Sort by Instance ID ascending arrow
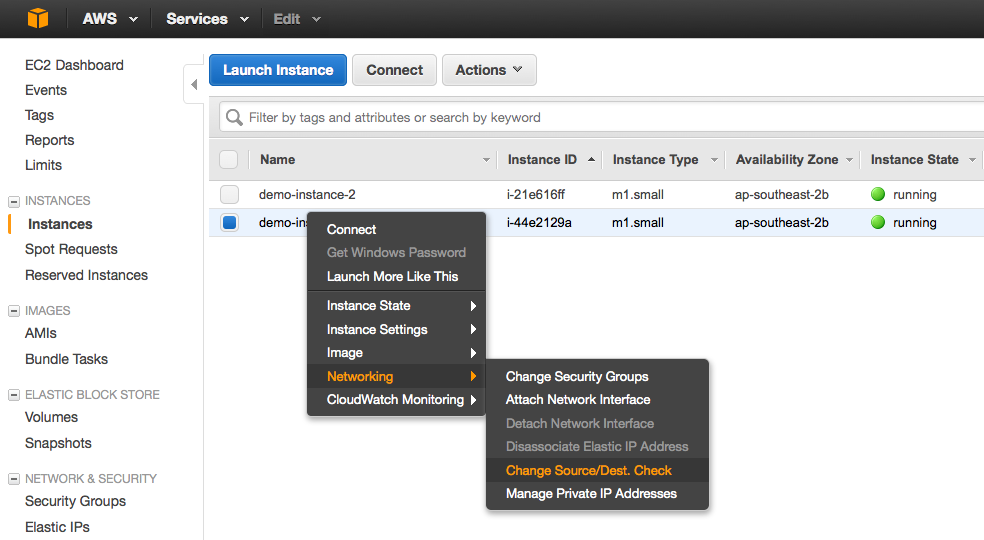984x540 pixels. pos(591,159)
